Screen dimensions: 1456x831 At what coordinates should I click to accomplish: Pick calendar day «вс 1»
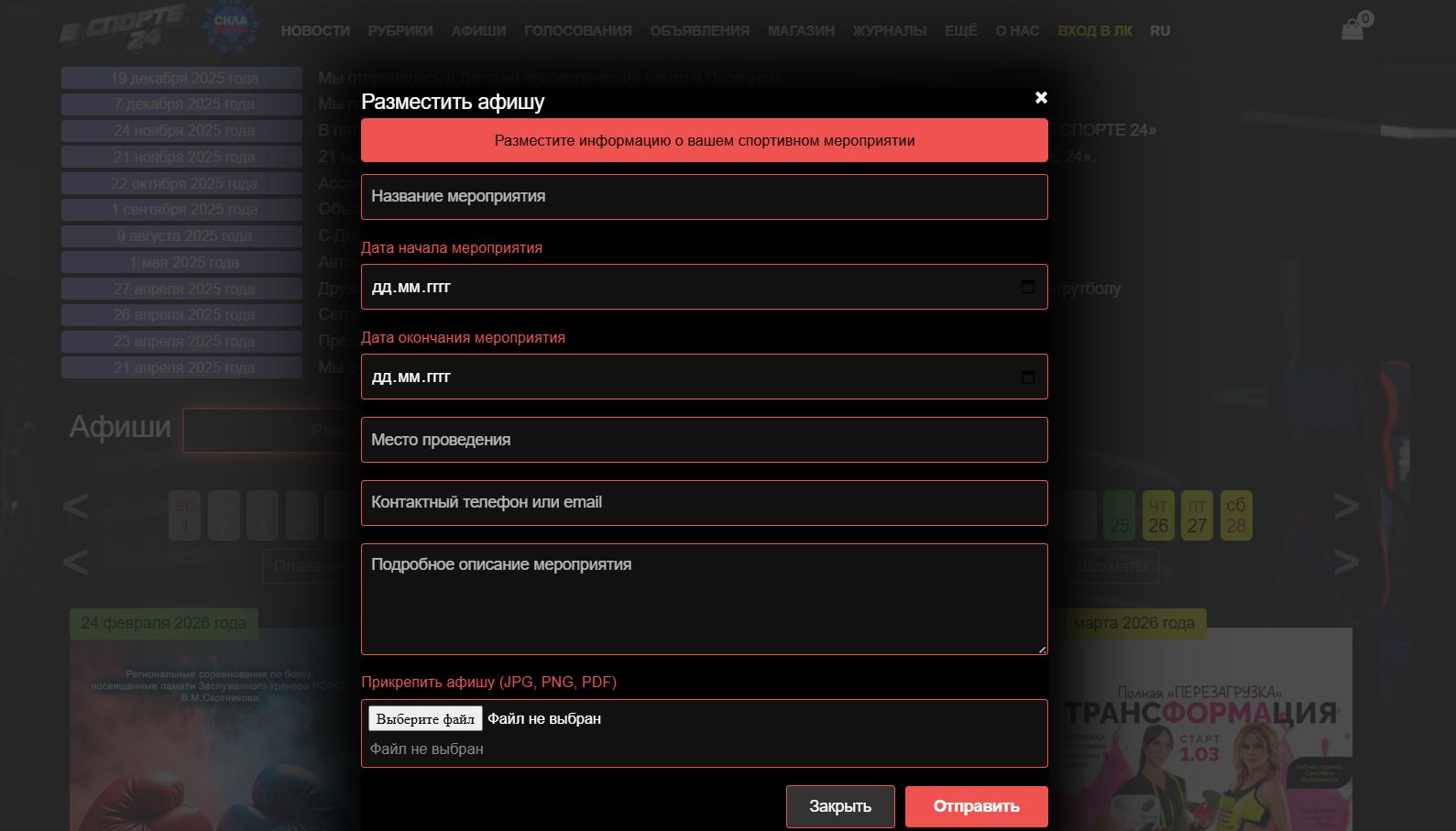[x=185, y=516]
